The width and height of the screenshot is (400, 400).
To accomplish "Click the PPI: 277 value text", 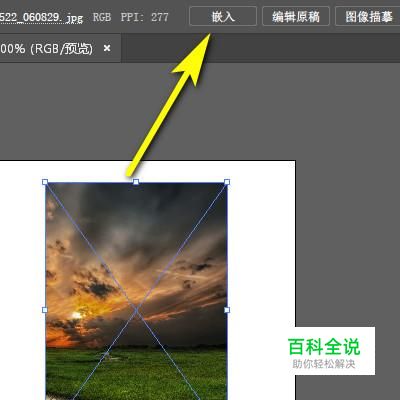I will (144, 17).
